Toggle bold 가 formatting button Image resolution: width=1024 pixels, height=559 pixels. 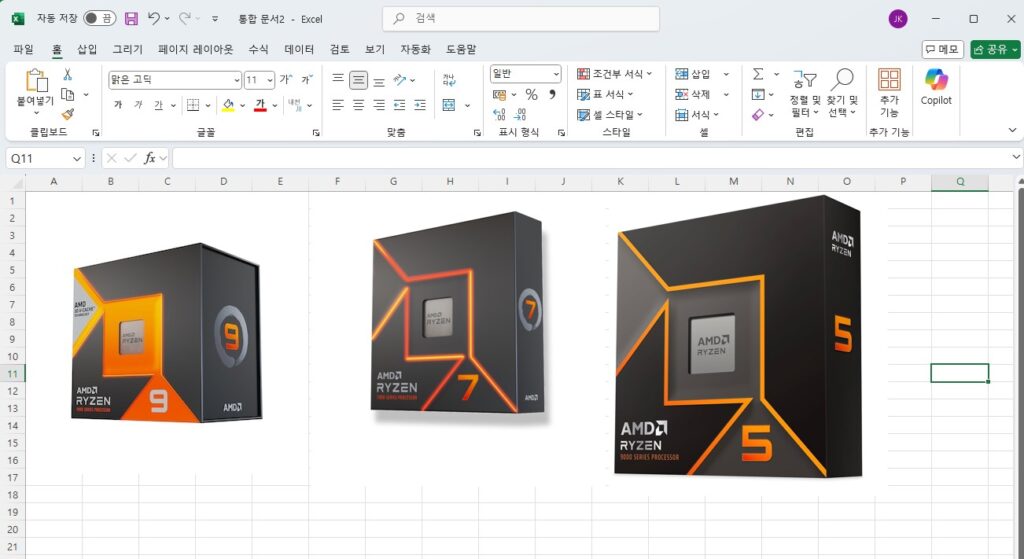[x=118, y=105]
